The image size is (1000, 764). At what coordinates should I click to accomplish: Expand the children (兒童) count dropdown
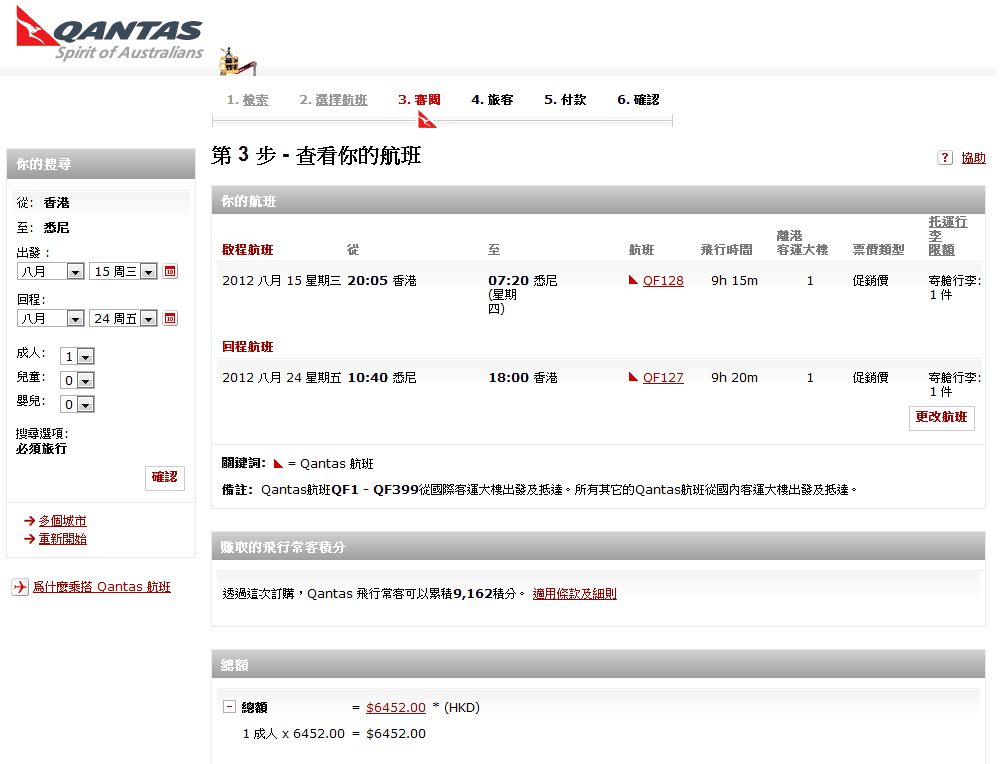pos(77,380)
